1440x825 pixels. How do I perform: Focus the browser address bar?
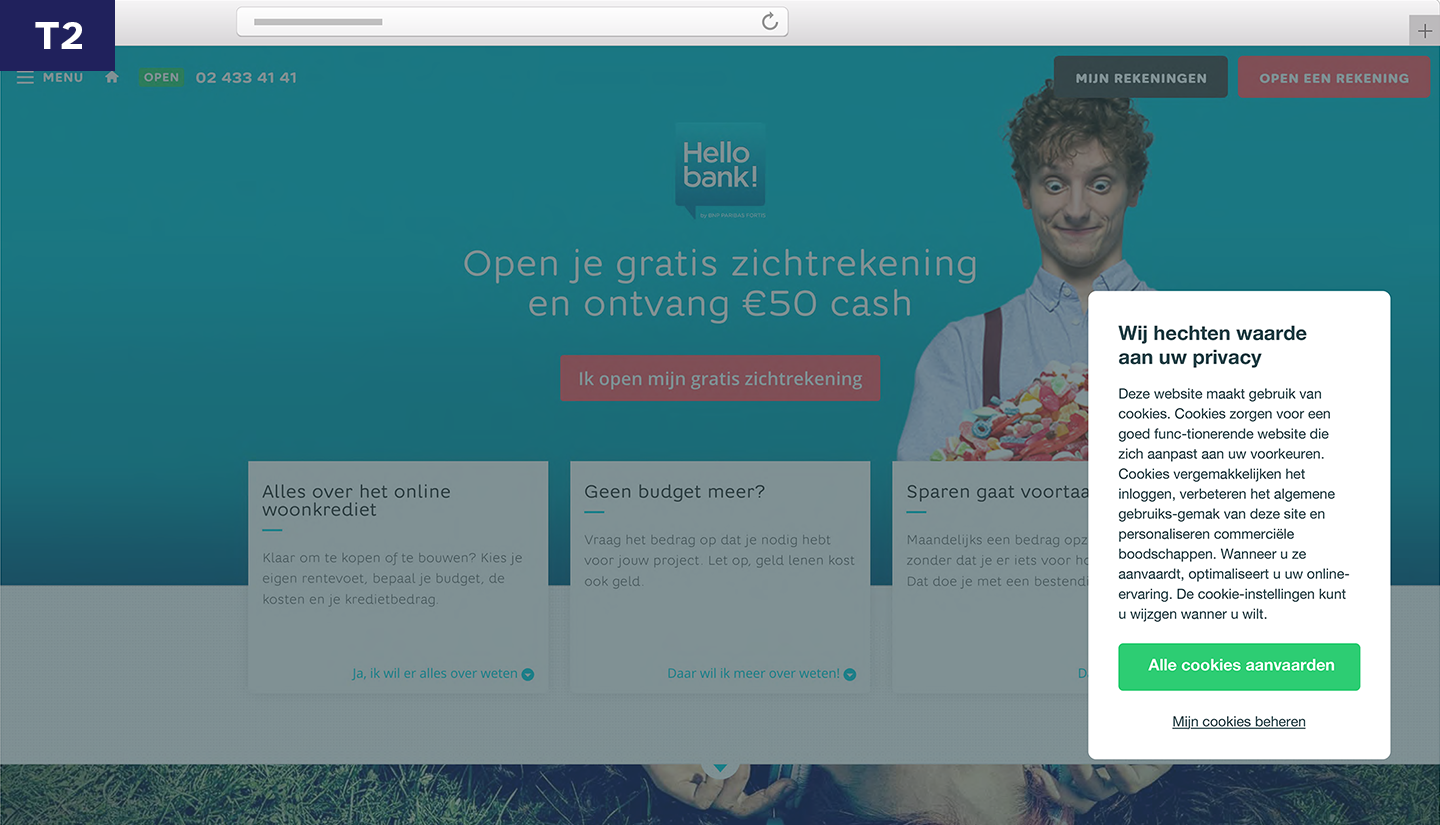point(512,22)
